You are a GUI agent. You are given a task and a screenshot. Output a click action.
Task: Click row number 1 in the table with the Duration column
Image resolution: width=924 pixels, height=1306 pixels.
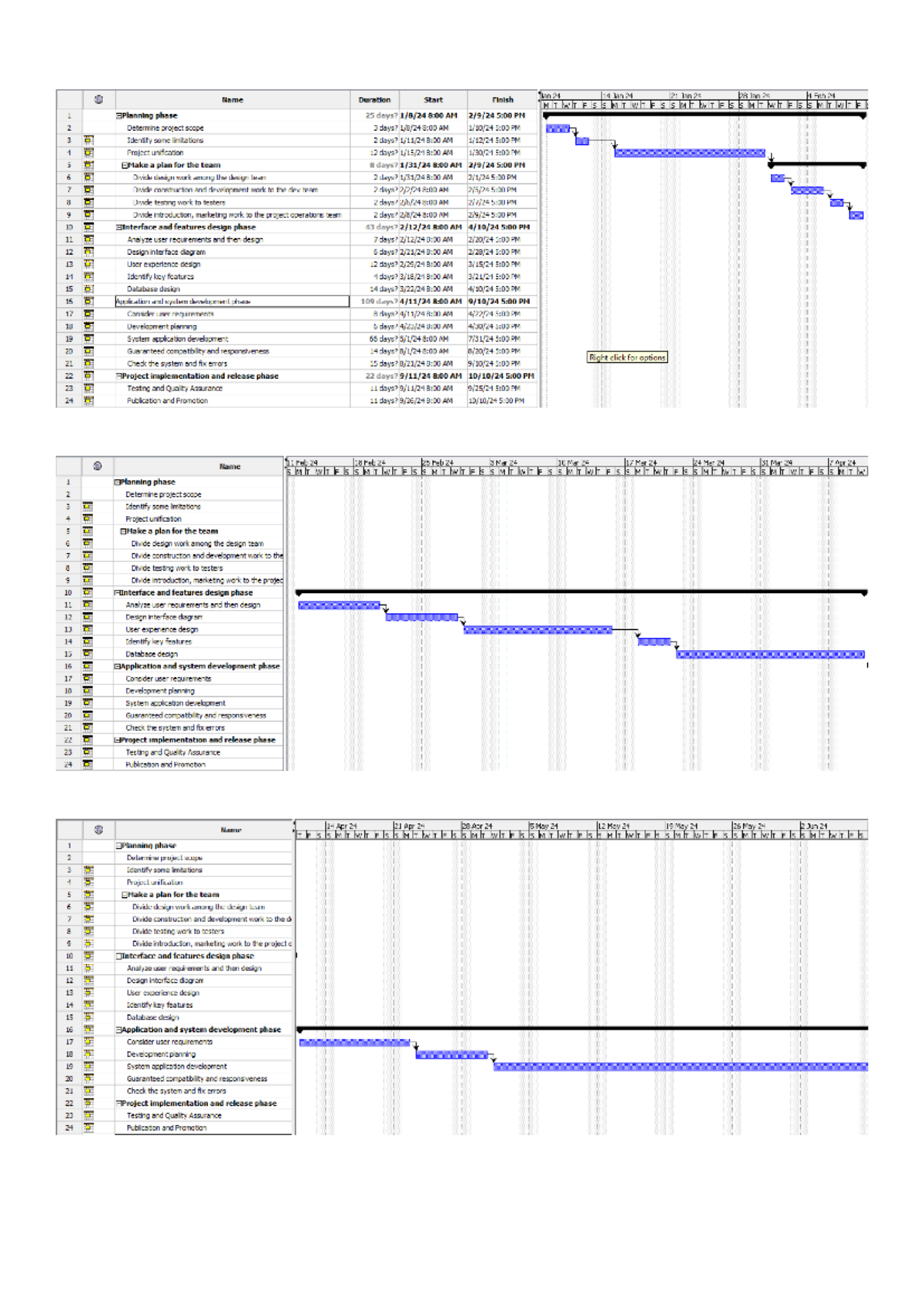pyautogui.click(x=69, y=116)
